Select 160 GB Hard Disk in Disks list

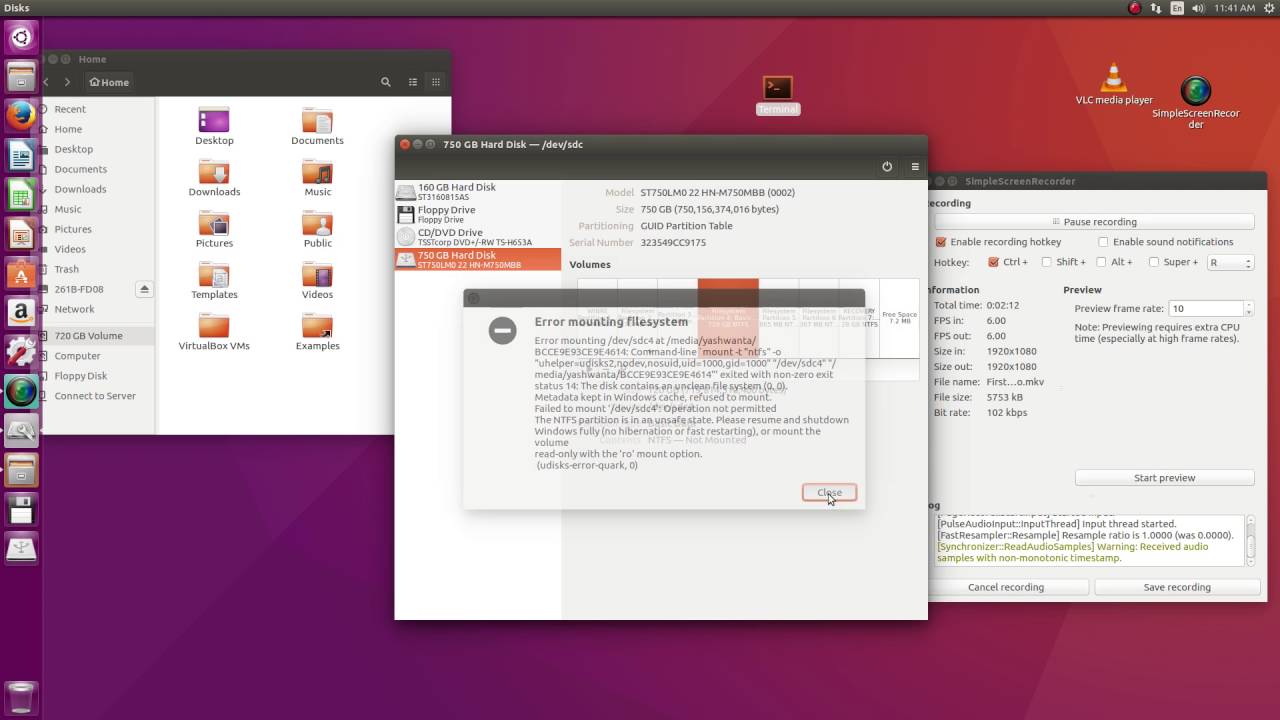(478, 192)
